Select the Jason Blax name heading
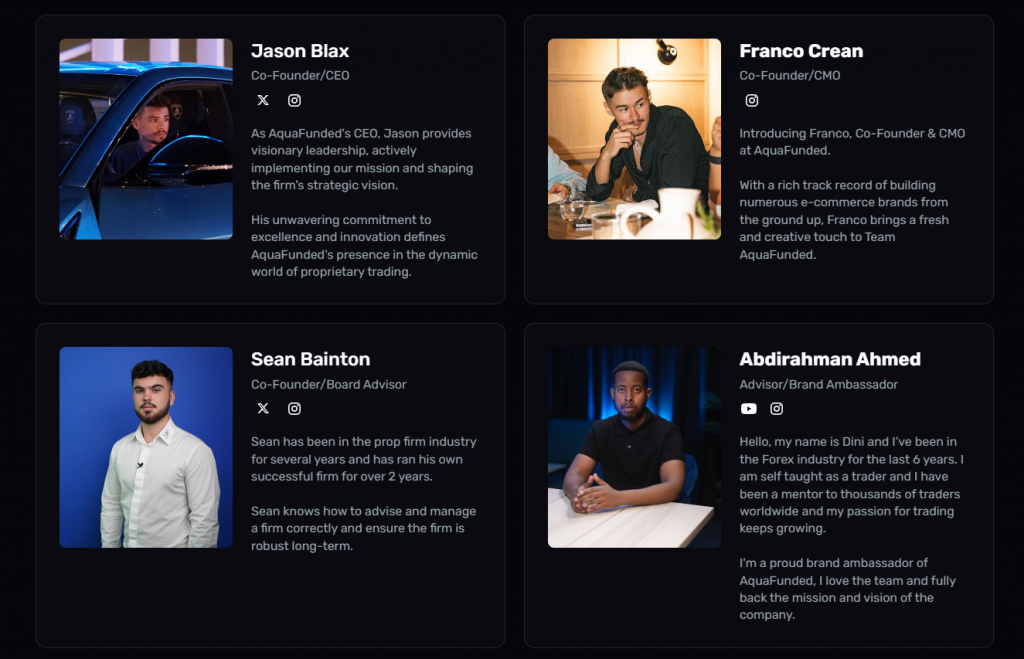The height and width of the screenshot is (659, 1024). pyautogui.click(x=300, y=51)
